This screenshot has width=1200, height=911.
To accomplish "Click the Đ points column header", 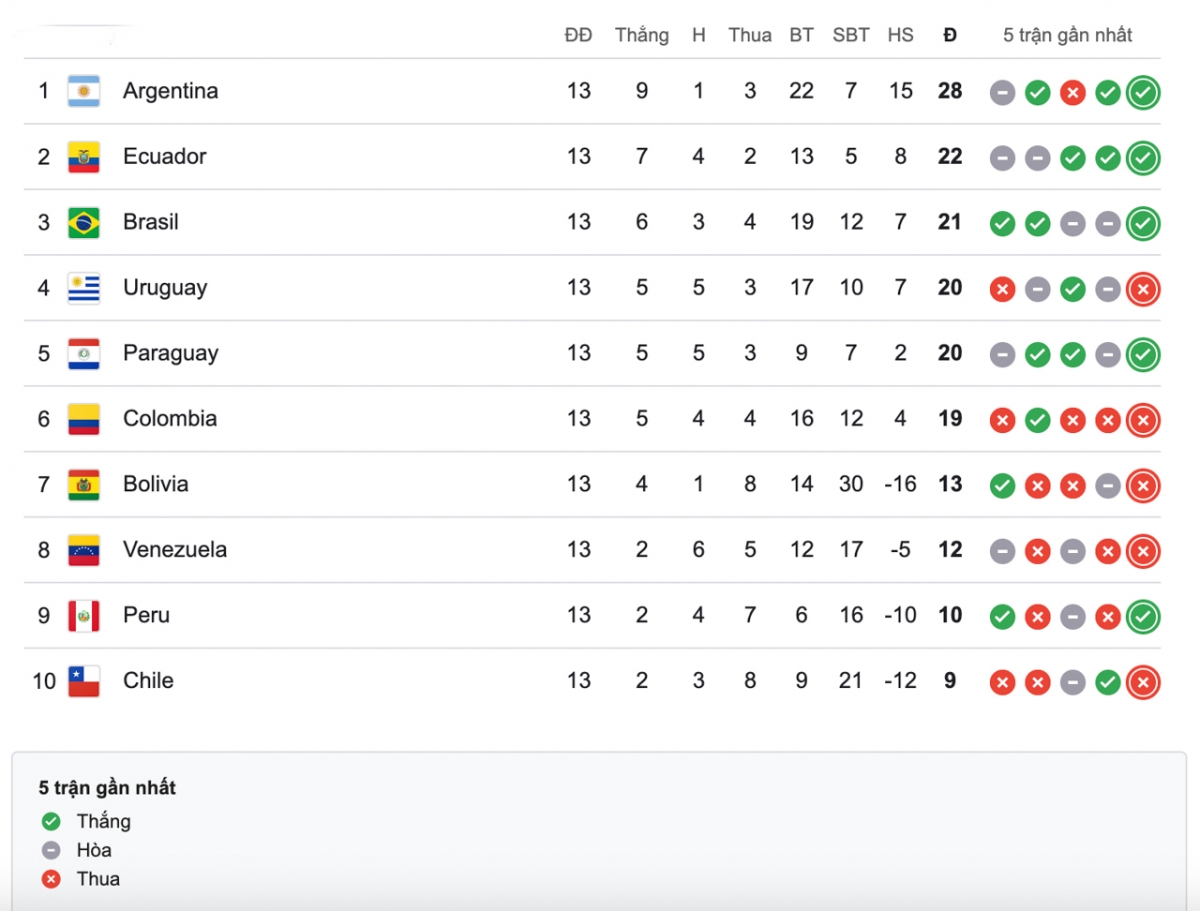I will 950,35.
